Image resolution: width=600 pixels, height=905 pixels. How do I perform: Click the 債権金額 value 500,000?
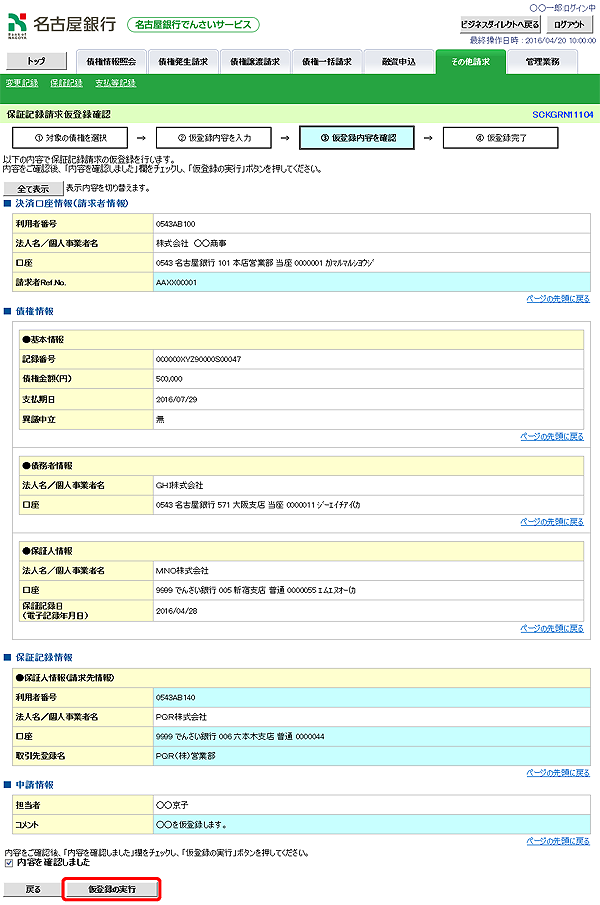coord(169,379)
